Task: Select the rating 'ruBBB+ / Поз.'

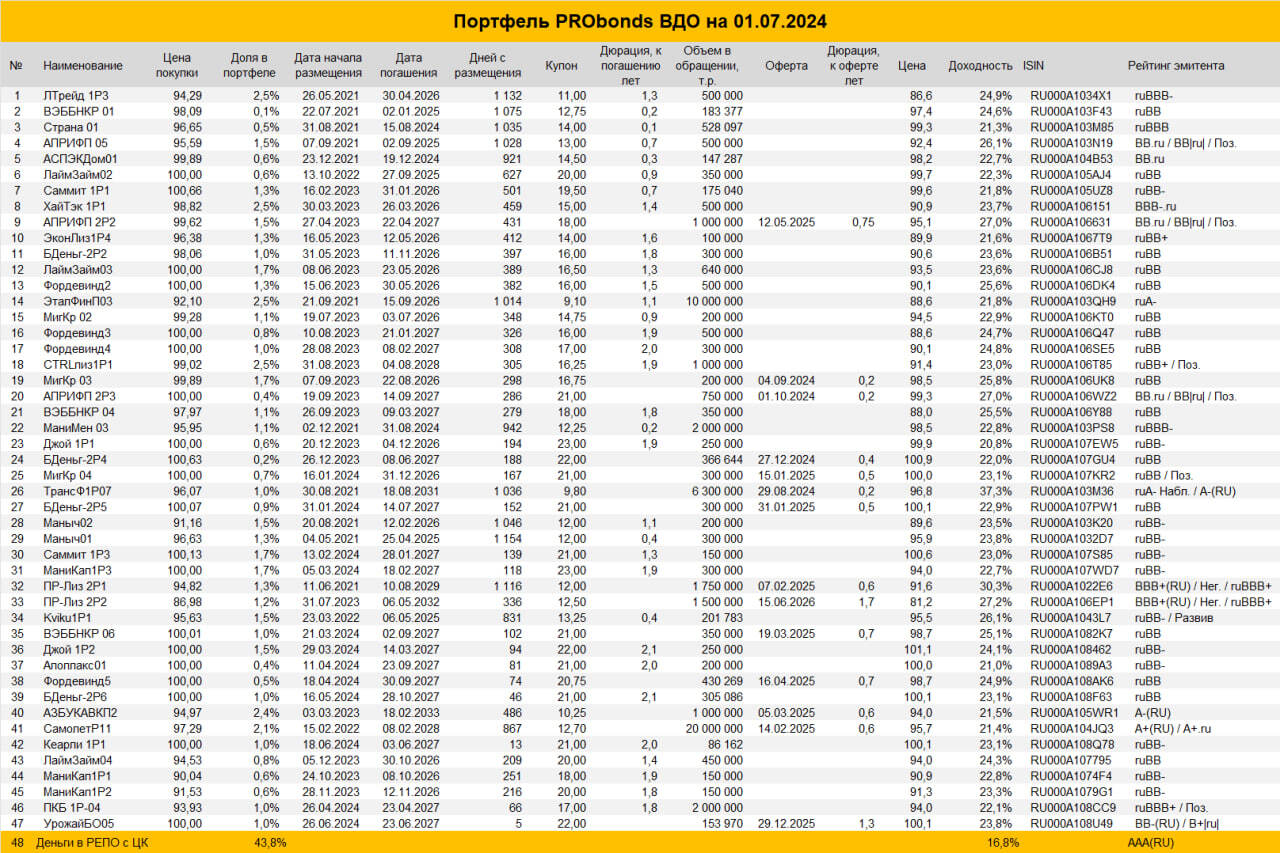Action: (1172, 807)
